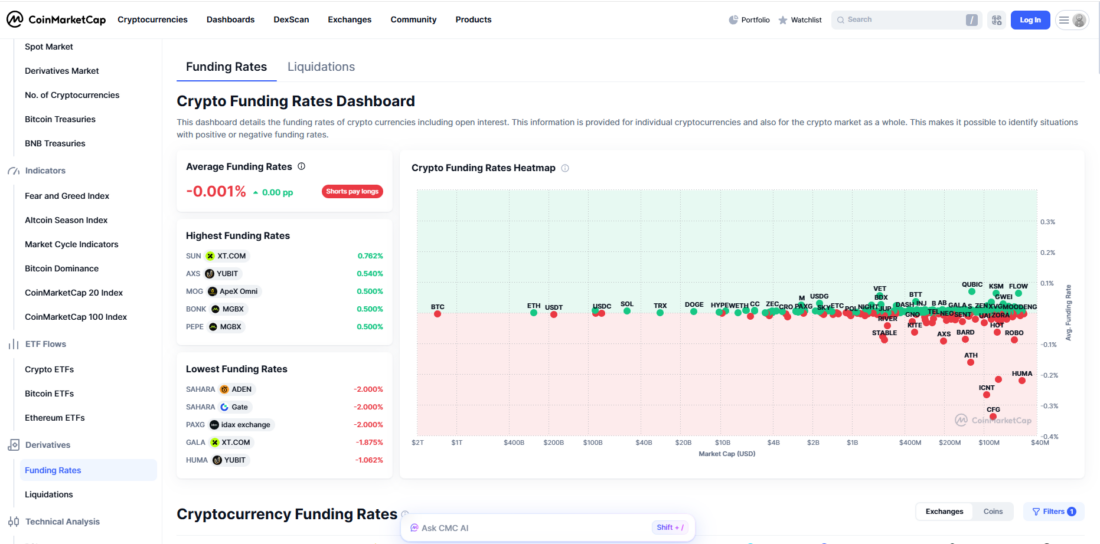
Task: Open Fear and Greed Index page
Action: click(x=67, y=196)
